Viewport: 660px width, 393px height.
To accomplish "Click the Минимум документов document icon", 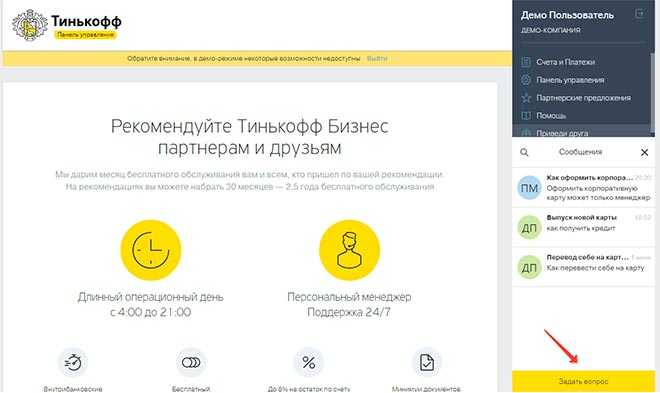I will tap(426, 362).
